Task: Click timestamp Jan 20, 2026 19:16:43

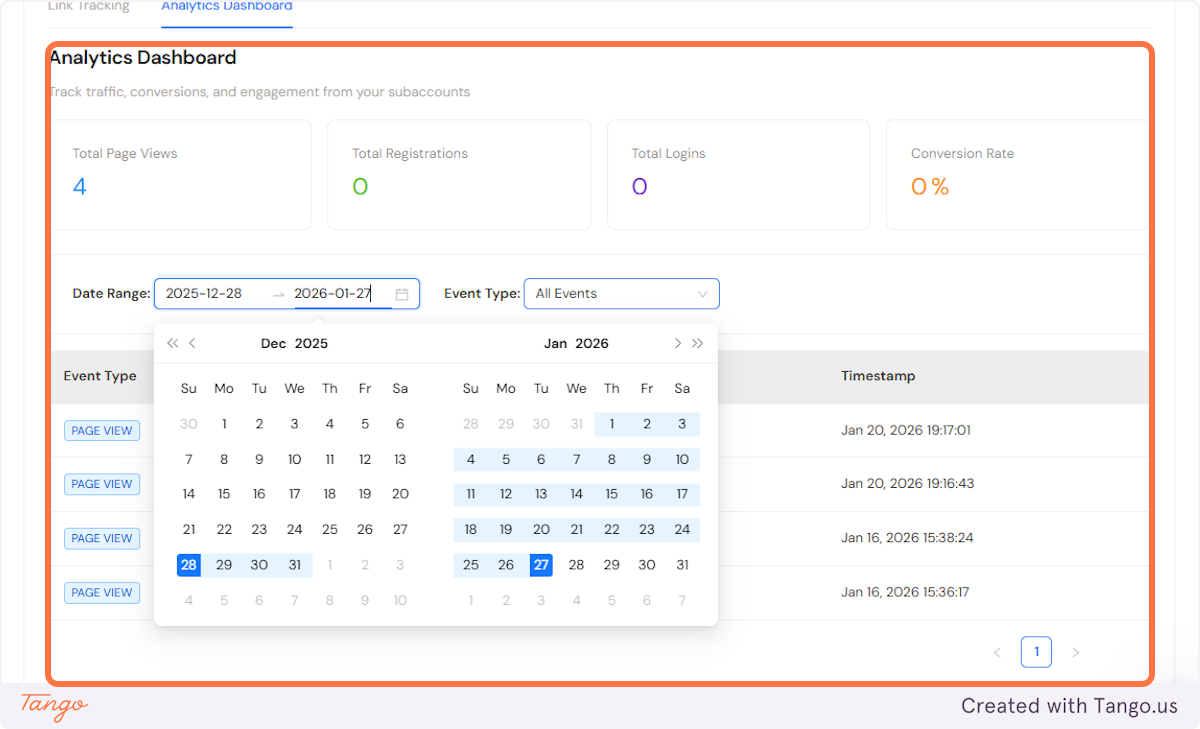Action: click(908, 484)
